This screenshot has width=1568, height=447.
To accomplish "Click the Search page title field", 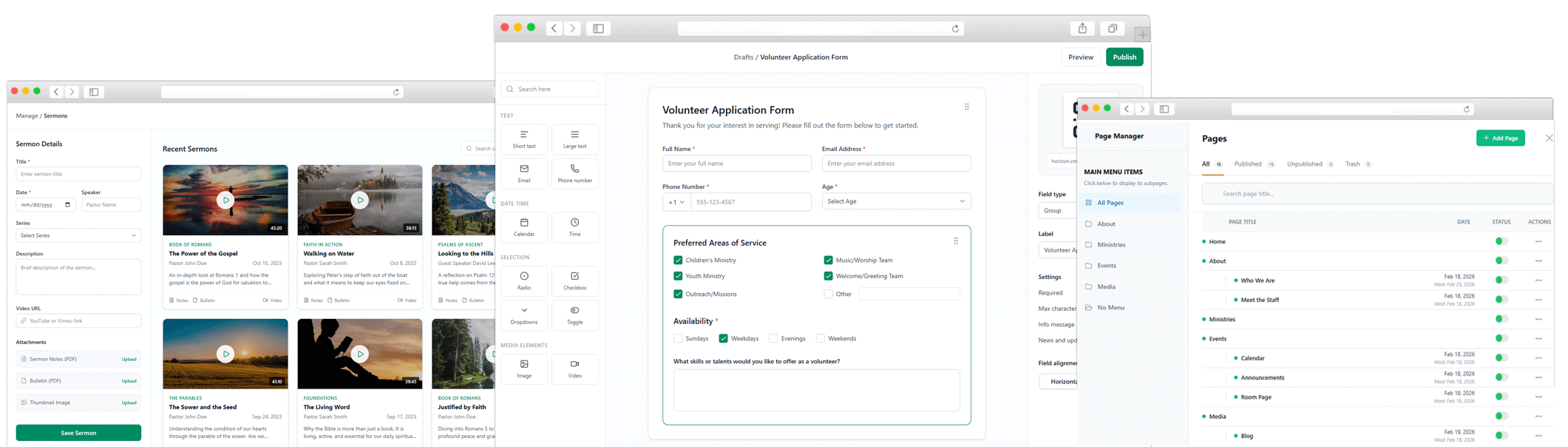I will [1377, 194].
